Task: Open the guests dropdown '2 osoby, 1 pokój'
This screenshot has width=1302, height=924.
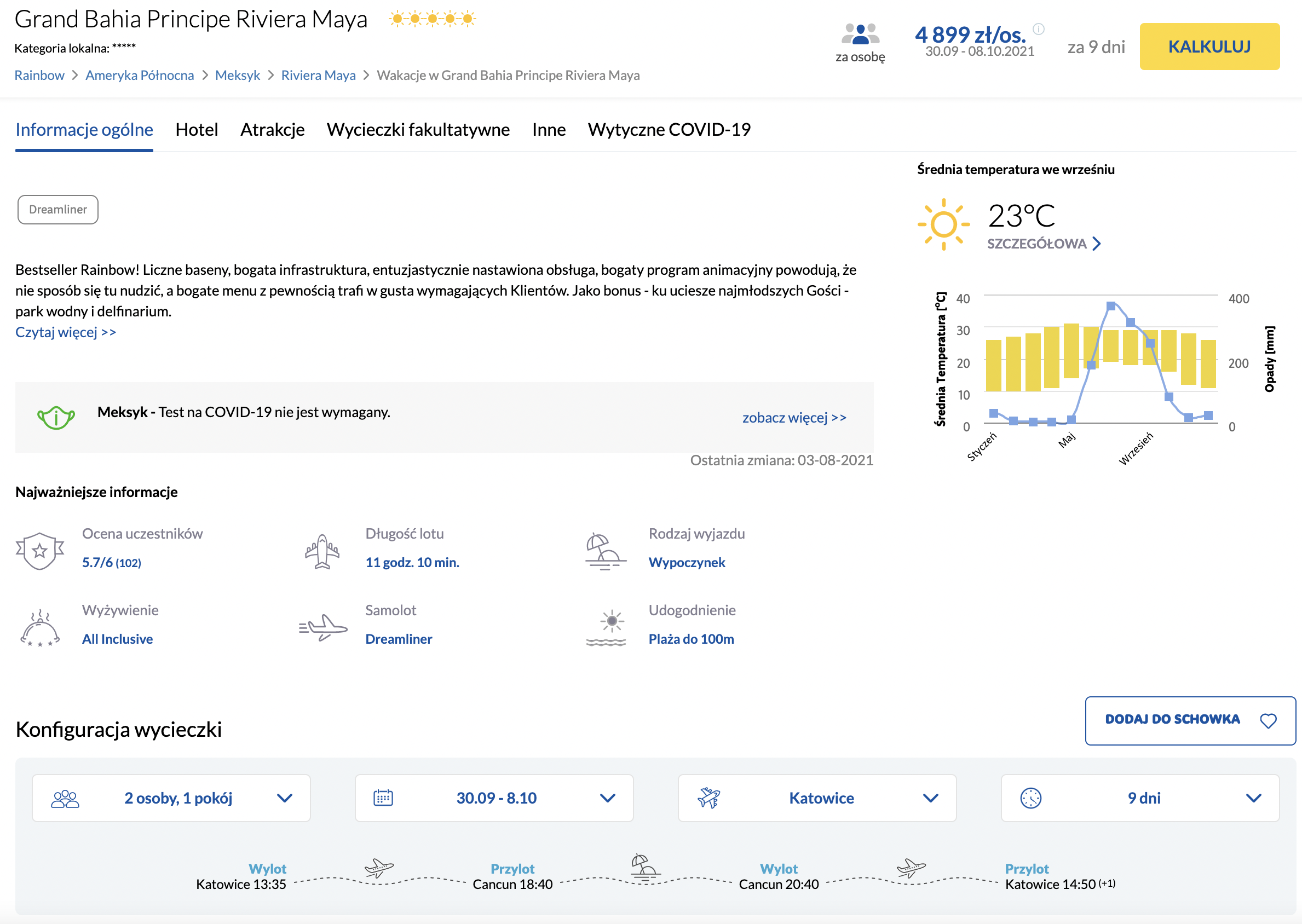Action: pos(171,798)
